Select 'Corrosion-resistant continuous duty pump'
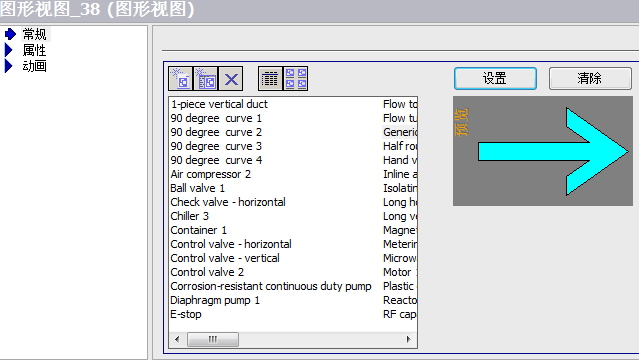Viewport: 639px width, 360px height. [x=271, y=286]
